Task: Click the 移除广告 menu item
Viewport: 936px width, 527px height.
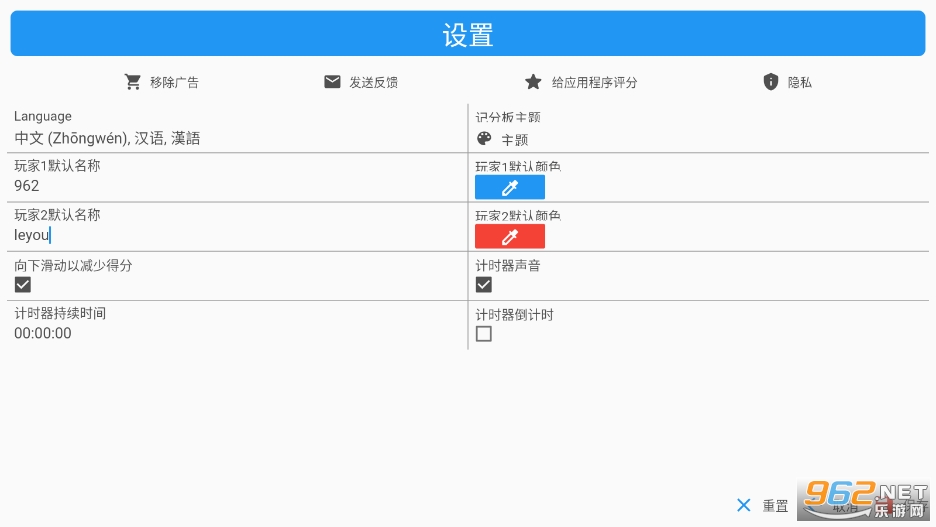Action: coord(174,82)
